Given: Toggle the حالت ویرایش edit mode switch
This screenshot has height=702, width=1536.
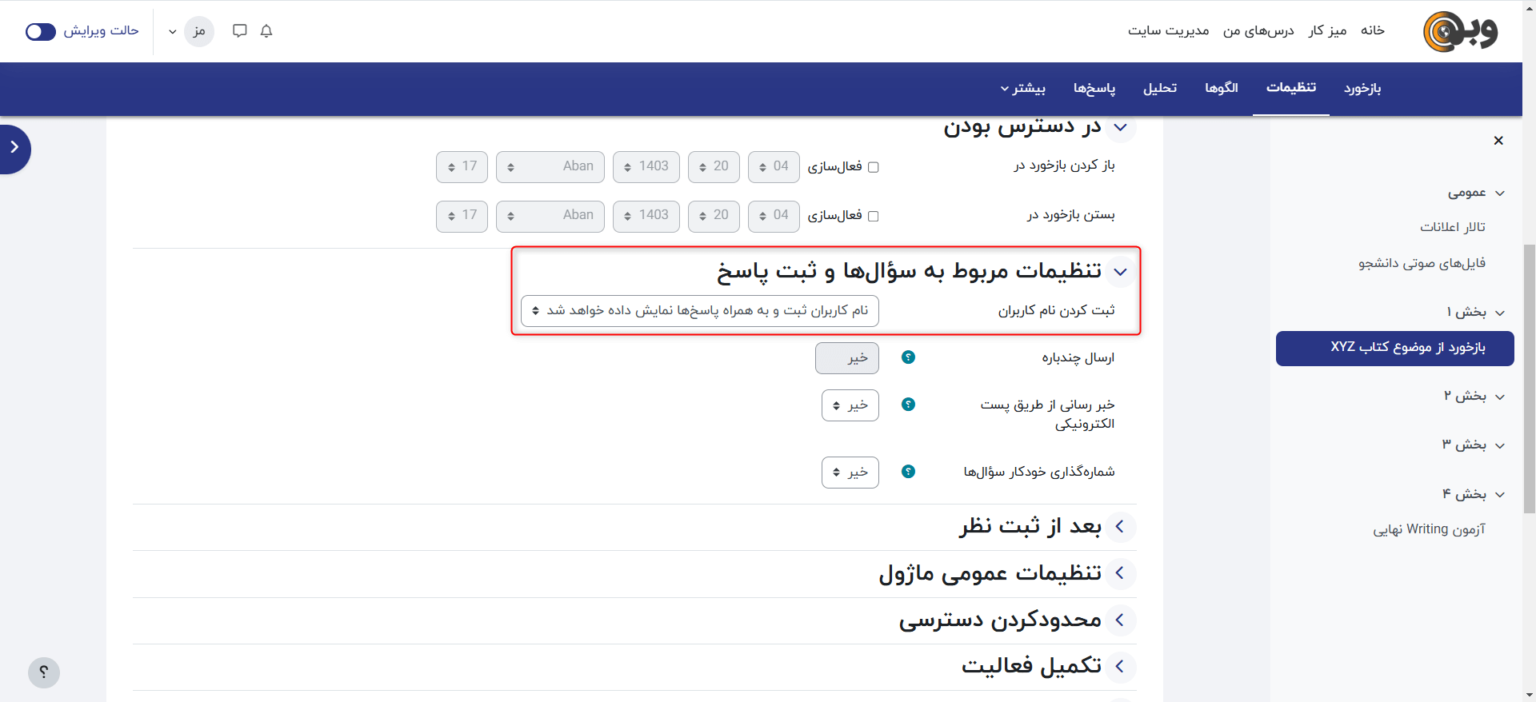Looking at the screenshot, I should [x=41, y=31].
